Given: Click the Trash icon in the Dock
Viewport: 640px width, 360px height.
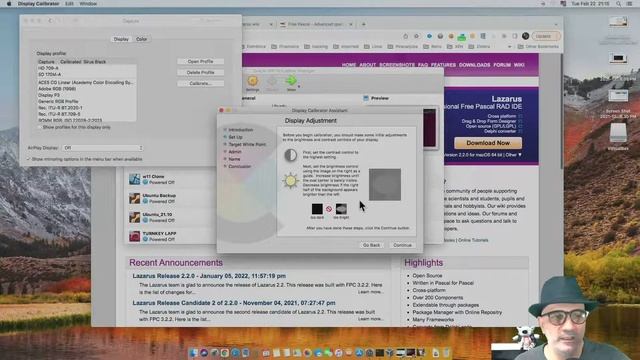Looking at the screenshot, I should click(x=446, y=353).
